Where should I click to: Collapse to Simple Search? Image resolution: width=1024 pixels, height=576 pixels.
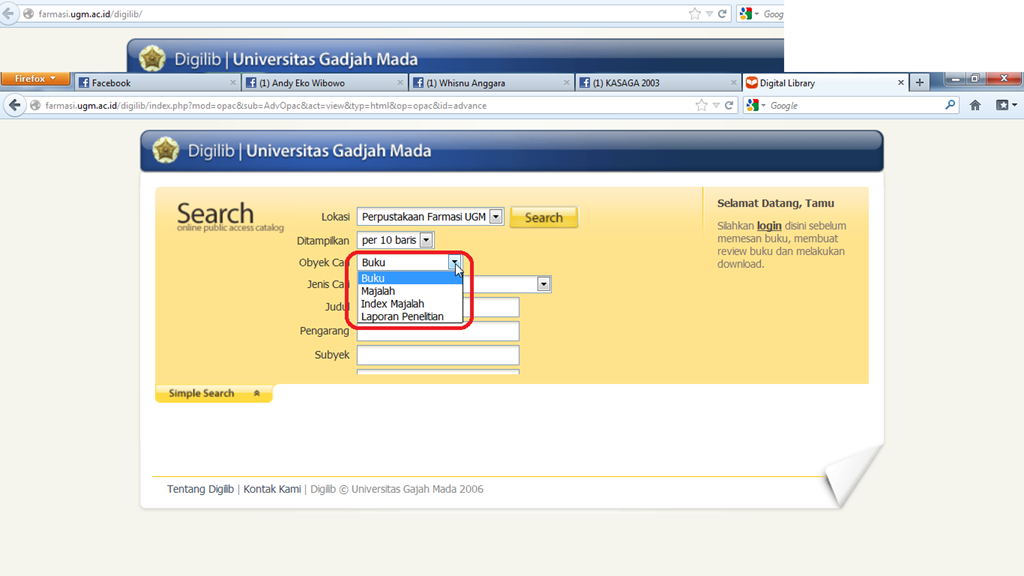pyautogui.click(x=214, y=393)
